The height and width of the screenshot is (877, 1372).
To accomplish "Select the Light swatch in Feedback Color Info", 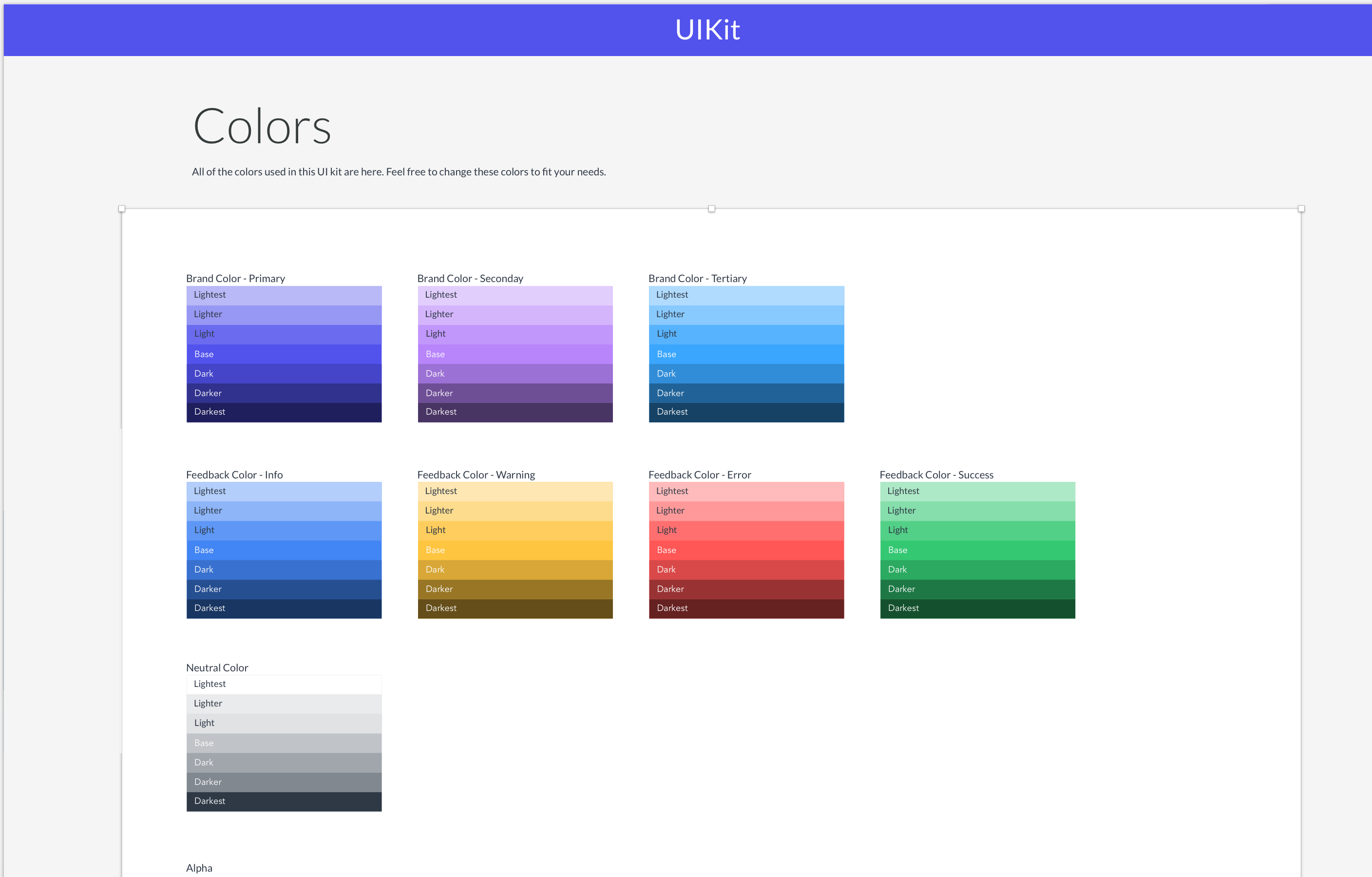I will (284, 530).
